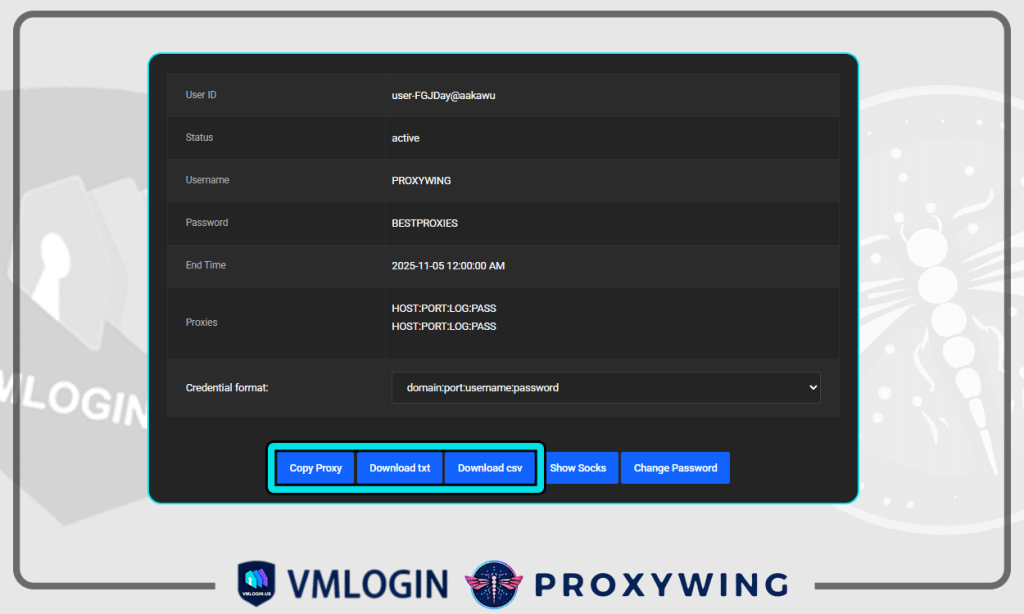Click the Password label

[x=207, y=222]
